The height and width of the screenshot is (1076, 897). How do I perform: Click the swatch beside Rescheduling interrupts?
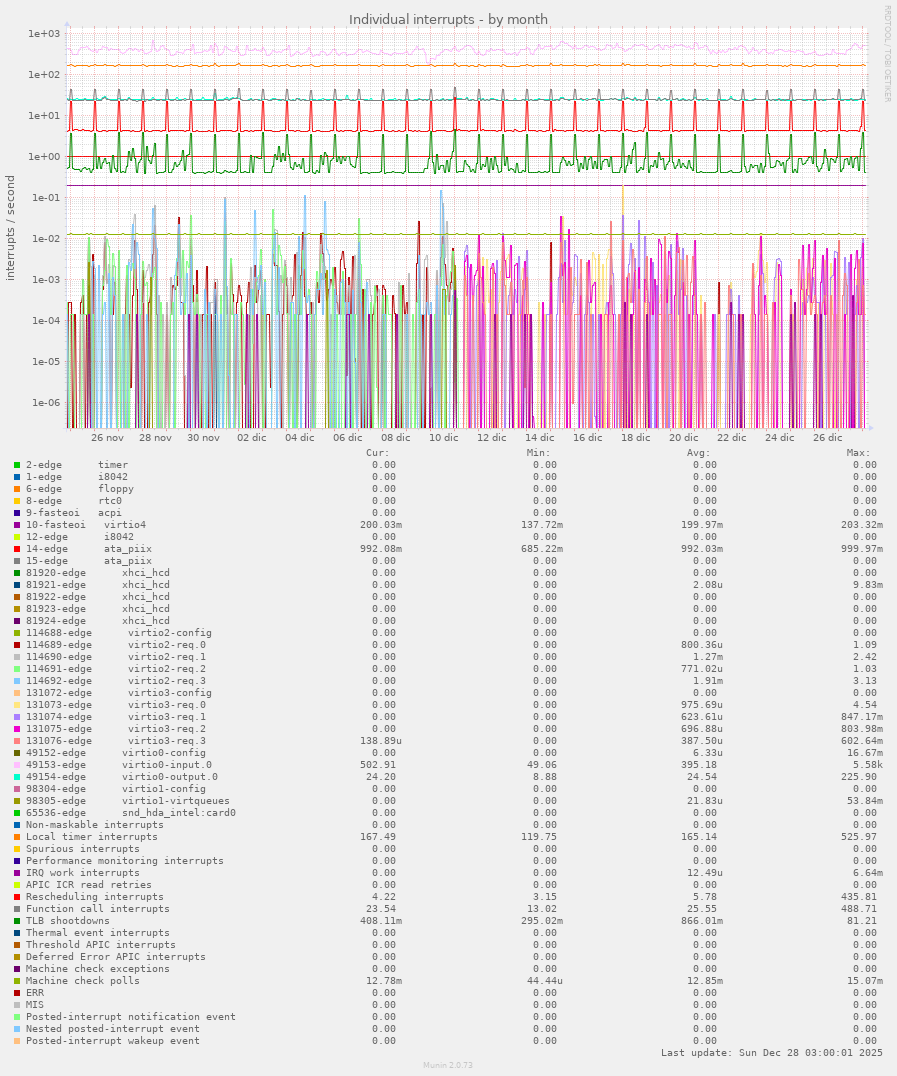[17, 897]
